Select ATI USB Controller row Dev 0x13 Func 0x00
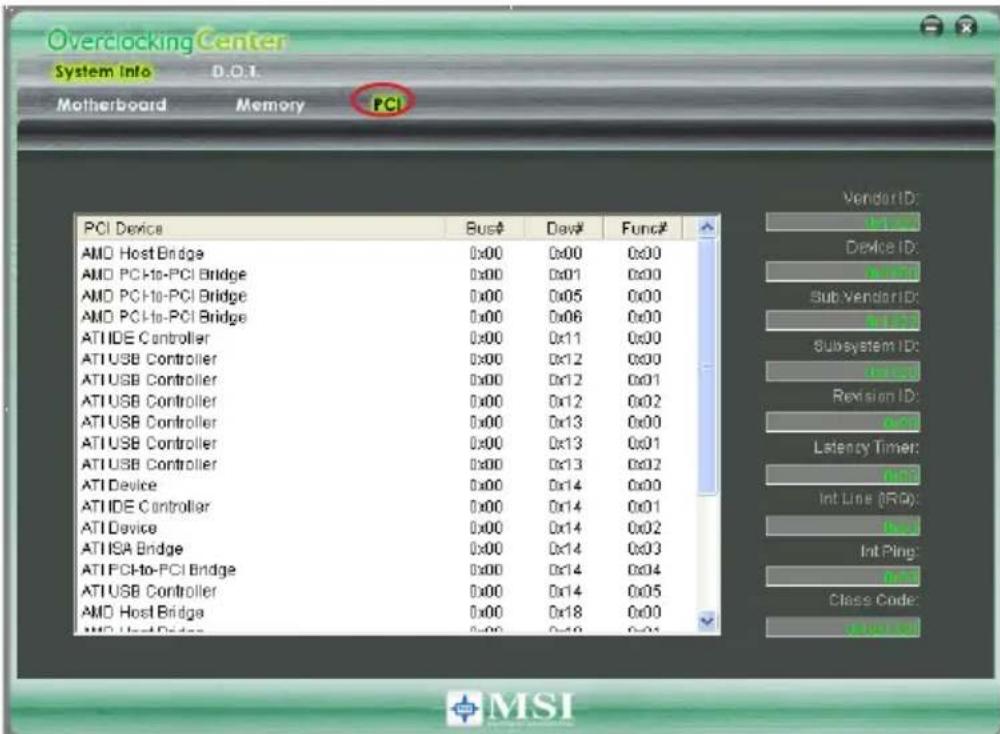1000x734 pixels. [x=386, y=422]
